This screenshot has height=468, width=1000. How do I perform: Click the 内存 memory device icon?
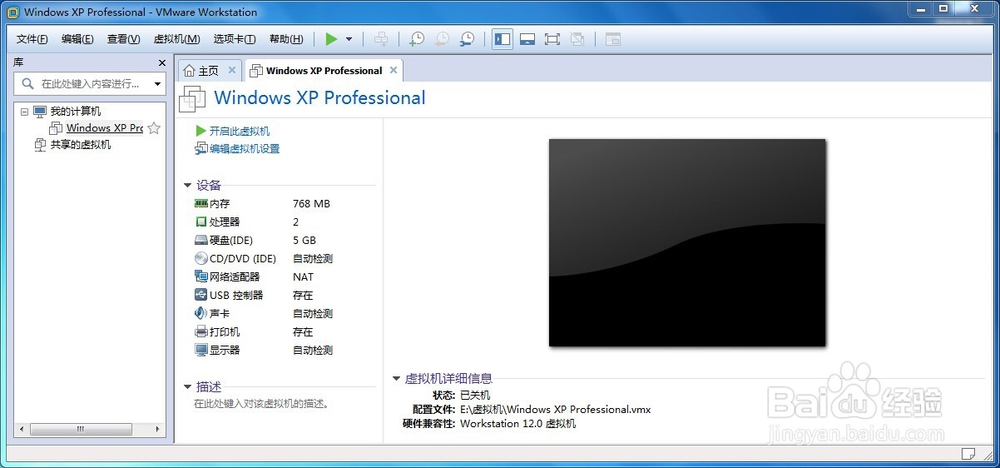[201, 203]
